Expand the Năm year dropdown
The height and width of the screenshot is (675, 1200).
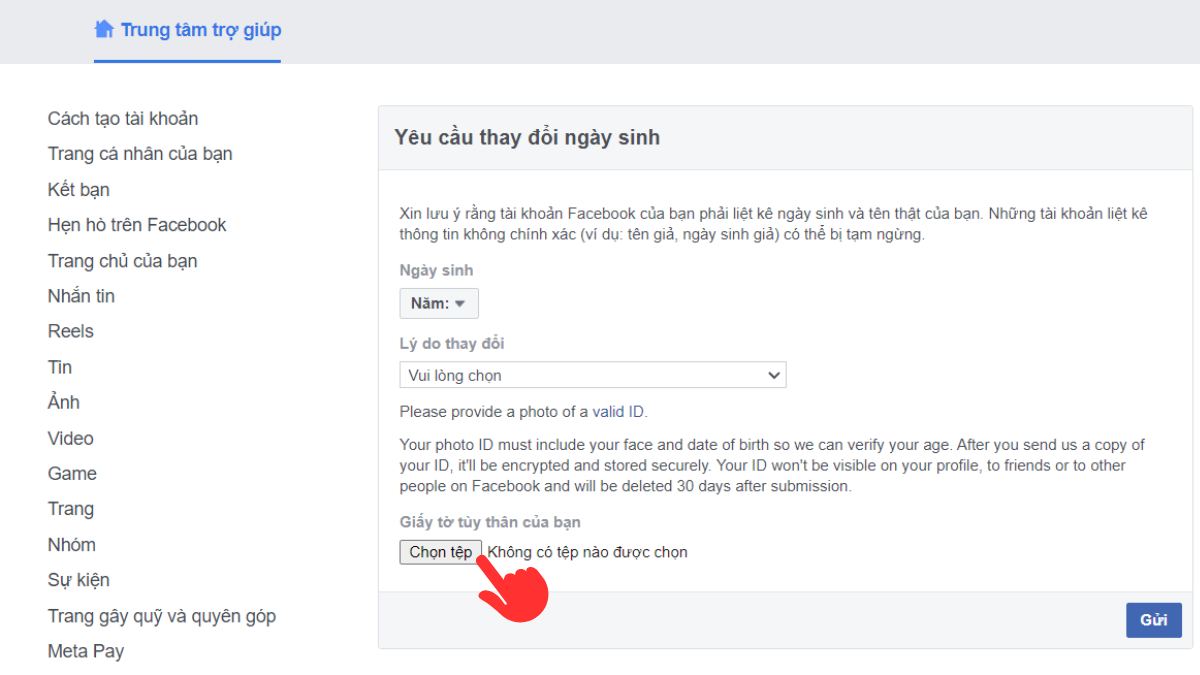tap(439, 303)
